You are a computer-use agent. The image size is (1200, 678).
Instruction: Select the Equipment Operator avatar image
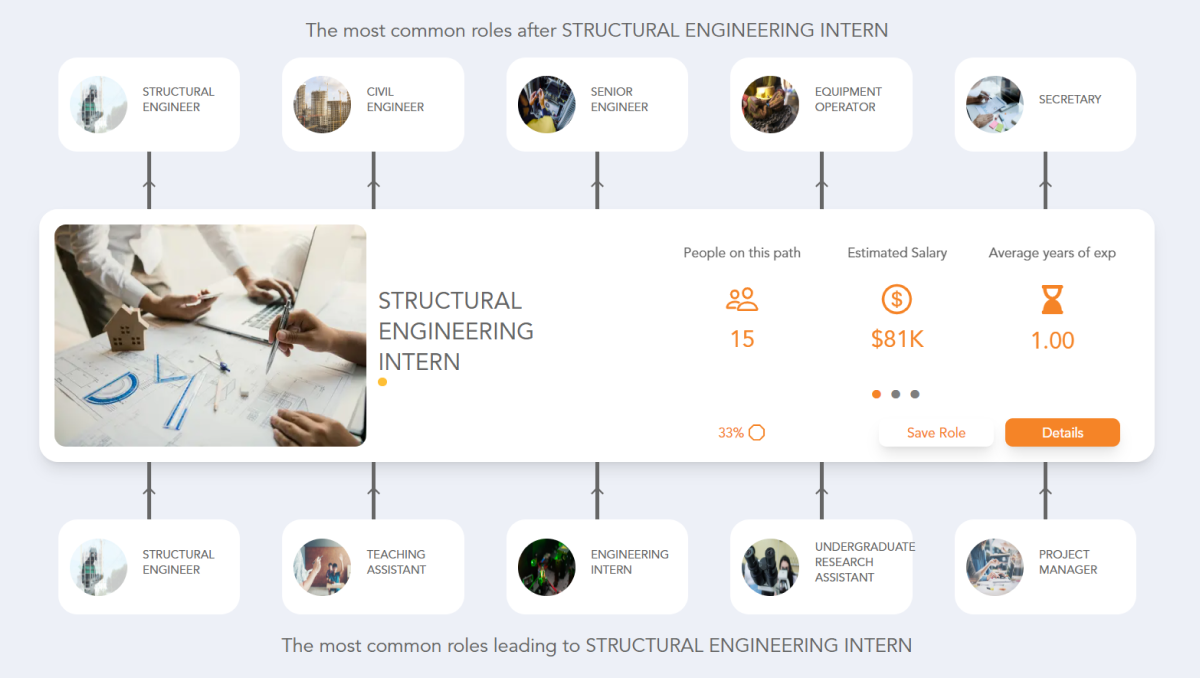pos(769,104)
